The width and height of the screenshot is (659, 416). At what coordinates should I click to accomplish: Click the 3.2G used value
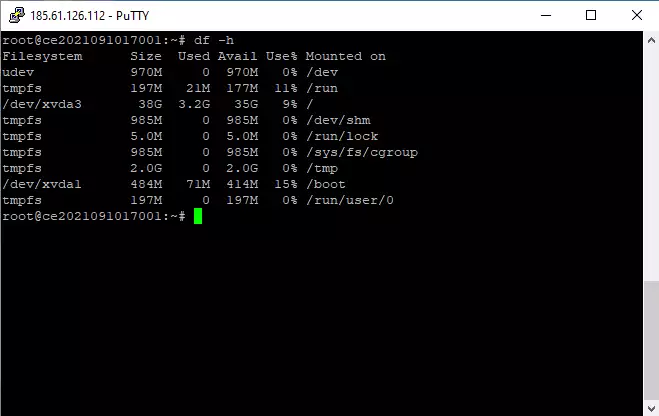point(194,104)
